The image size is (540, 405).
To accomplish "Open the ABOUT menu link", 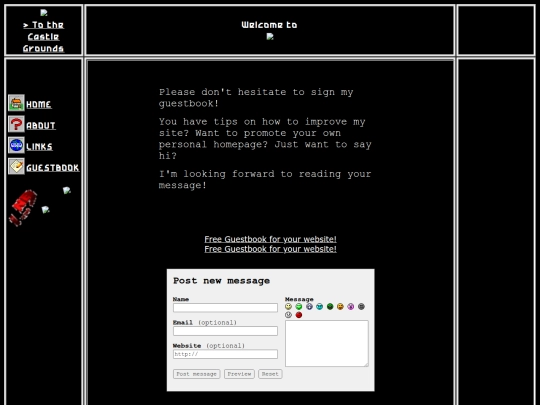I will [x=41, y=126].
